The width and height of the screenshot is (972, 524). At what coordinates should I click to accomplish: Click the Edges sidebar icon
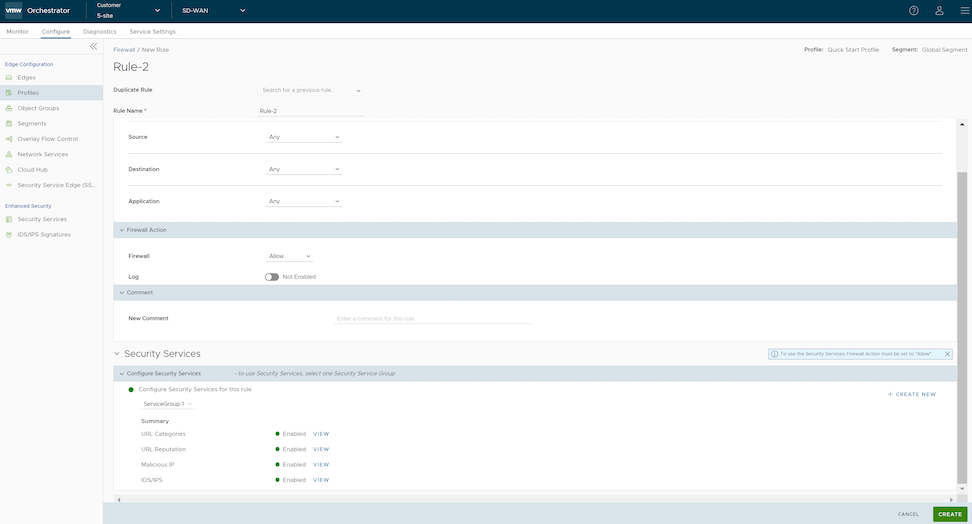pos(9,77)
